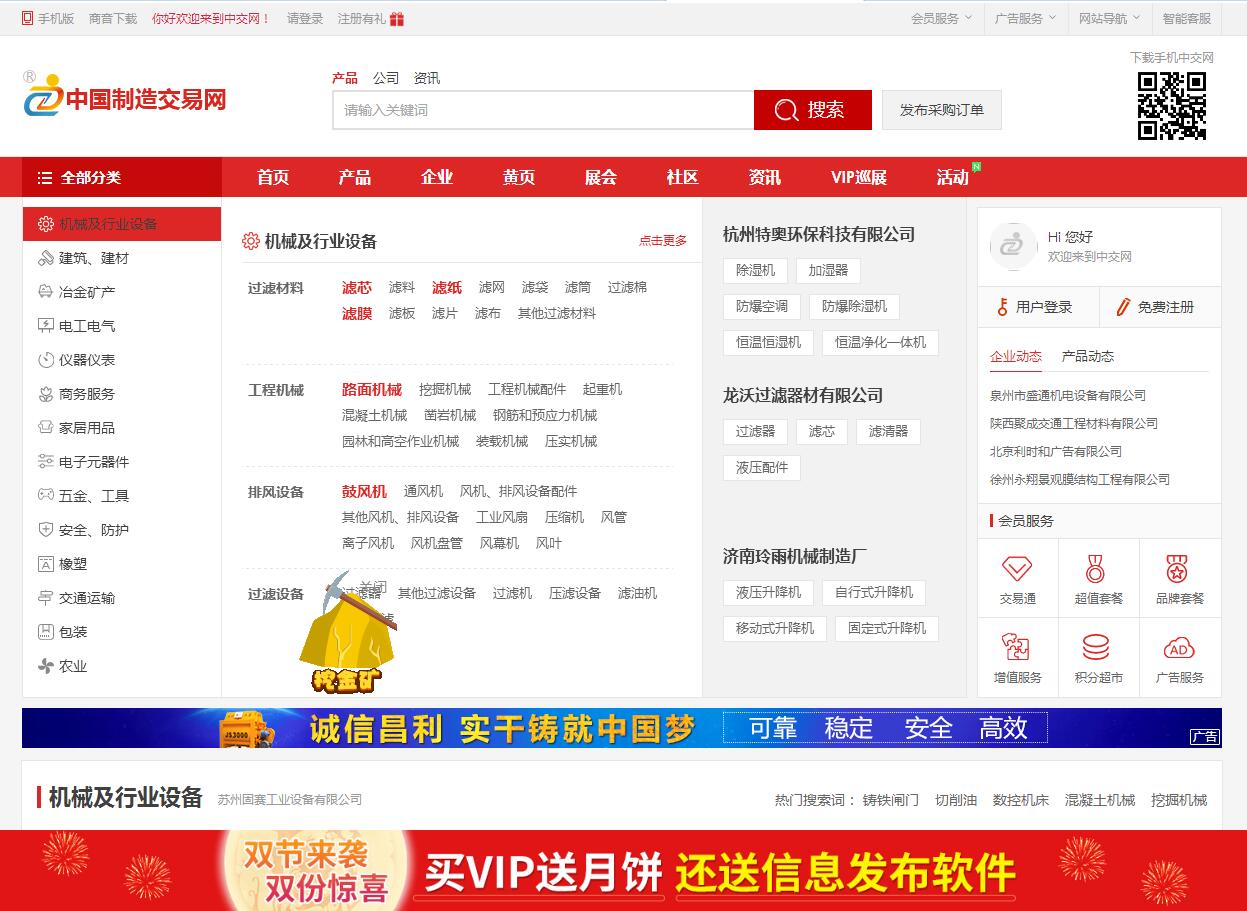Expand the 会员服务 dropdown in top bar

(x=941, y=18)
